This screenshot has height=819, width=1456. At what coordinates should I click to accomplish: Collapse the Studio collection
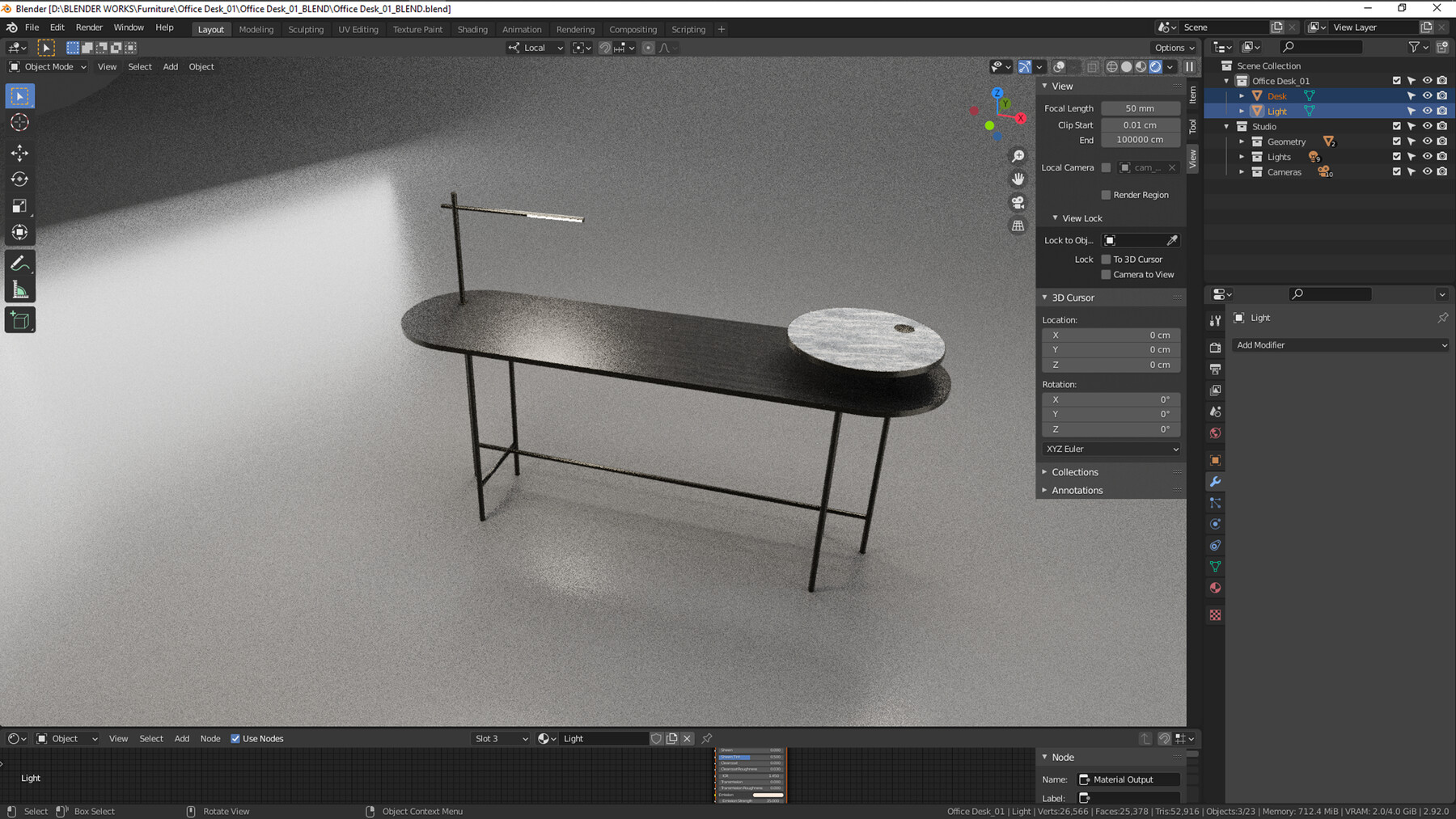[x=1228, y=126]
